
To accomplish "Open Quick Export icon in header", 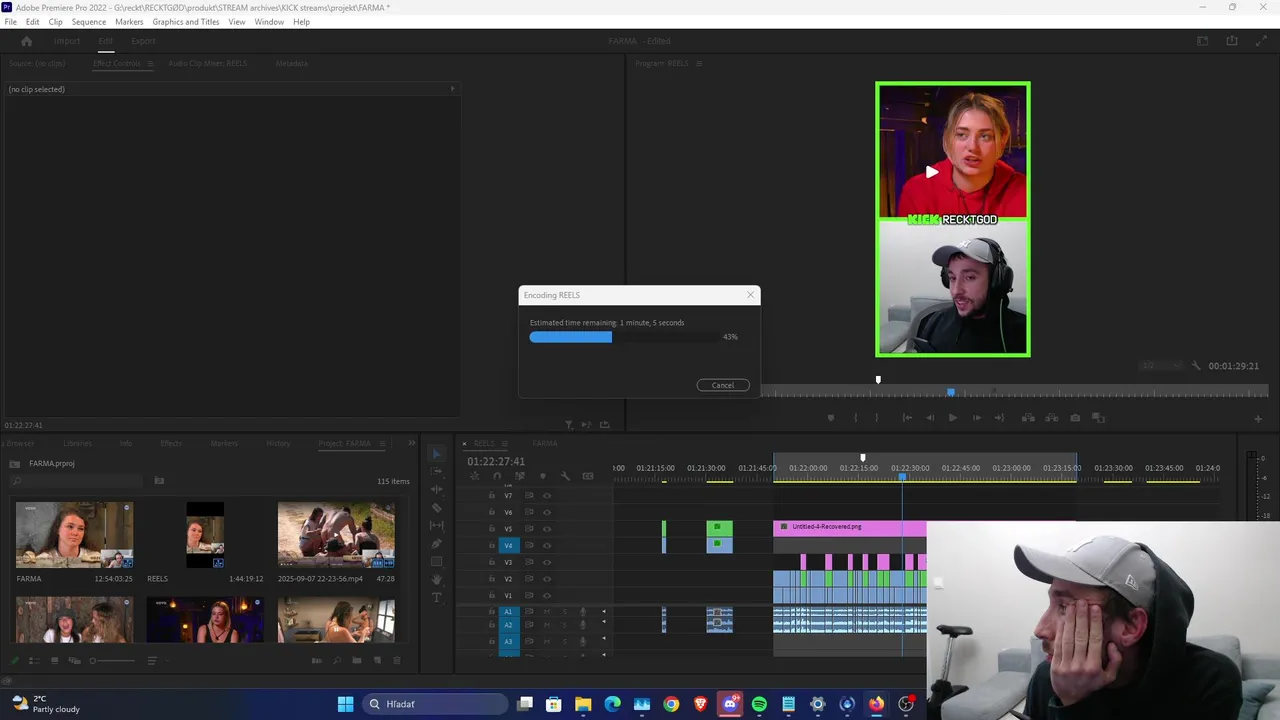I will [1232, 41].
